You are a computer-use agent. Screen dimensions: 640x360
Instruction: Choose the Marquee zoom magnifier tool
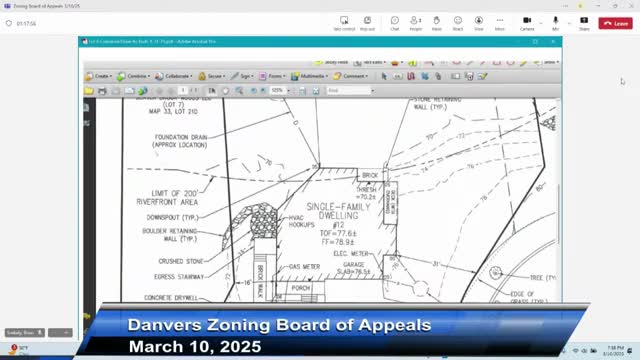pos(239,91)
